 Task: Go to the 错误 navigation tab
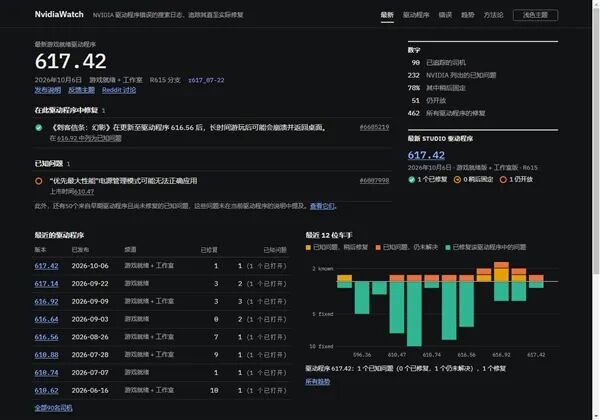[x=445, y=15]
